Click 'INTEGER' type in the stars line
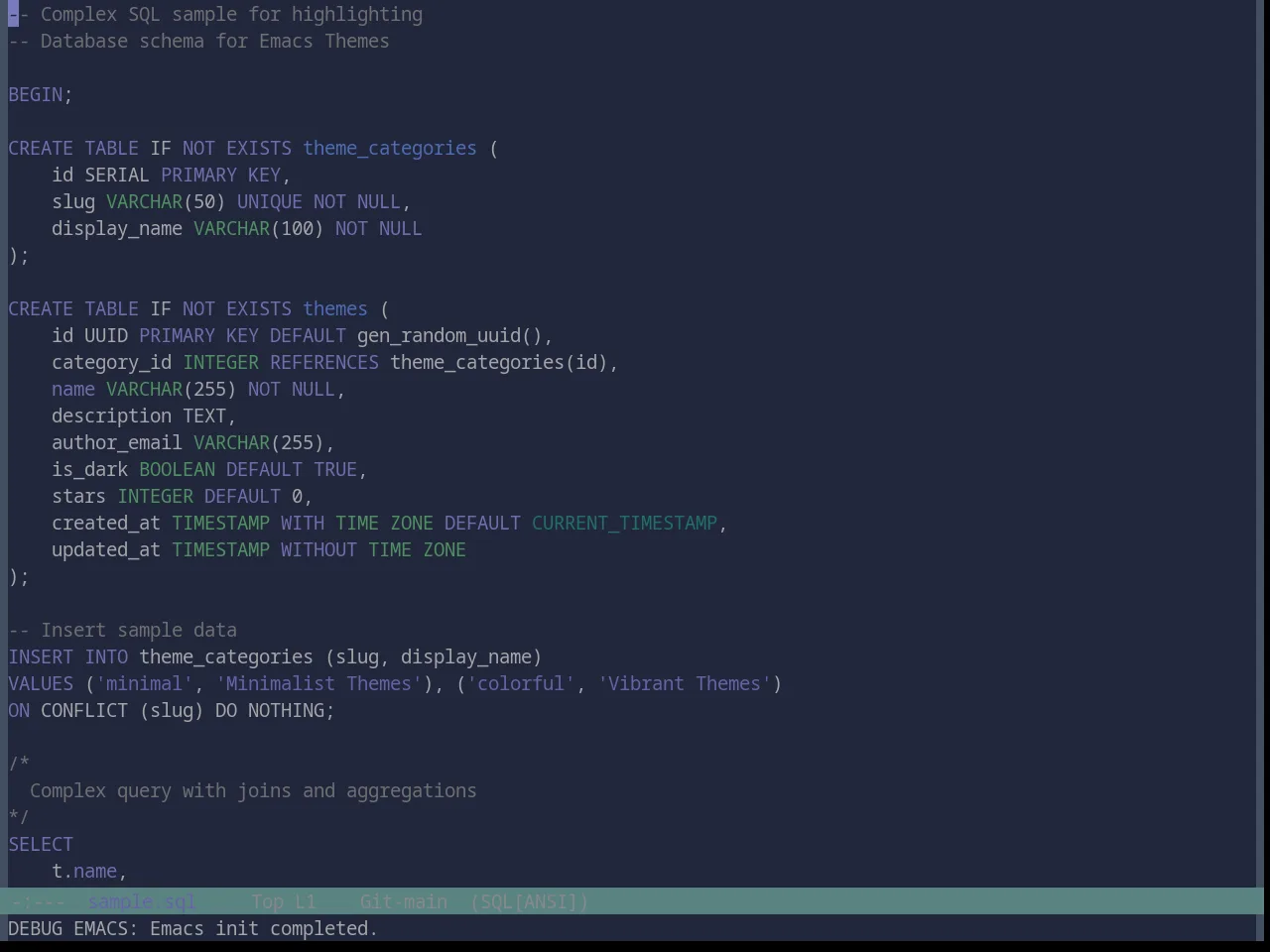Viewport: 1270px width, 952px height. [x=155, y=496]
